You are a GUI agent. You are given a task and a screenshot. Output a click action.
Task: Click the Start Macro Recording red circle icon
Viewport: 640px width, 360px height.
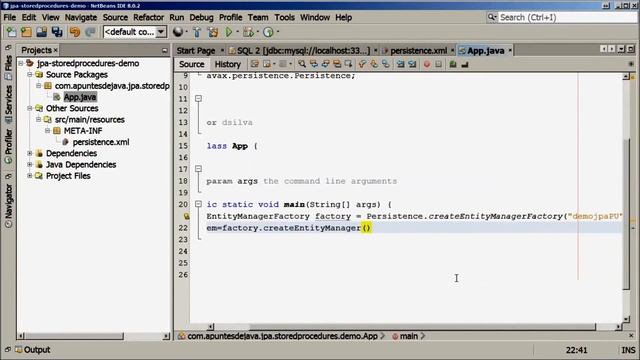point(427,64)
